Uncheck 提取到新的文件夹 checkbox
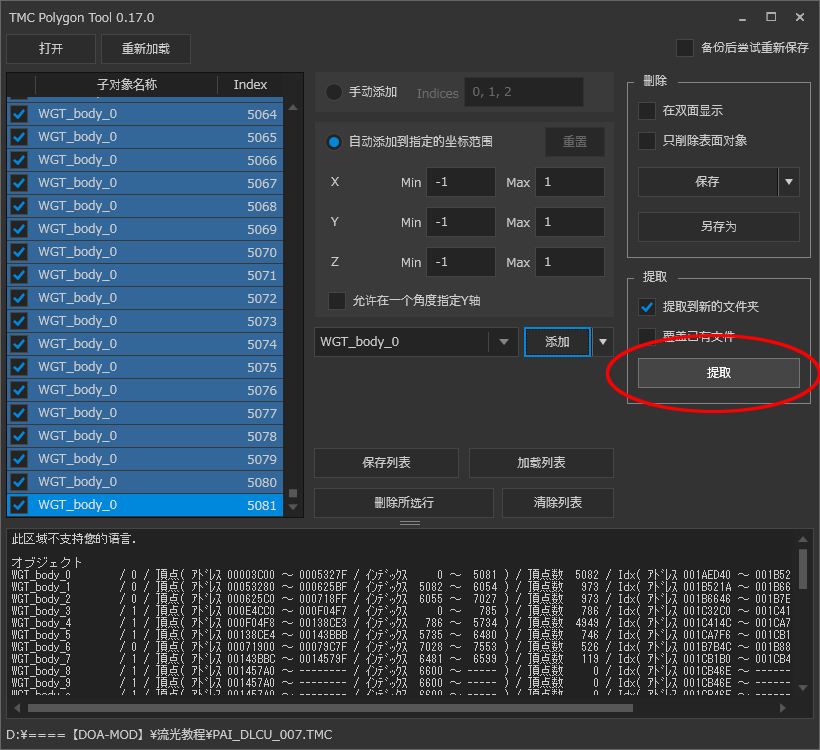 click(x=647, y=307)
